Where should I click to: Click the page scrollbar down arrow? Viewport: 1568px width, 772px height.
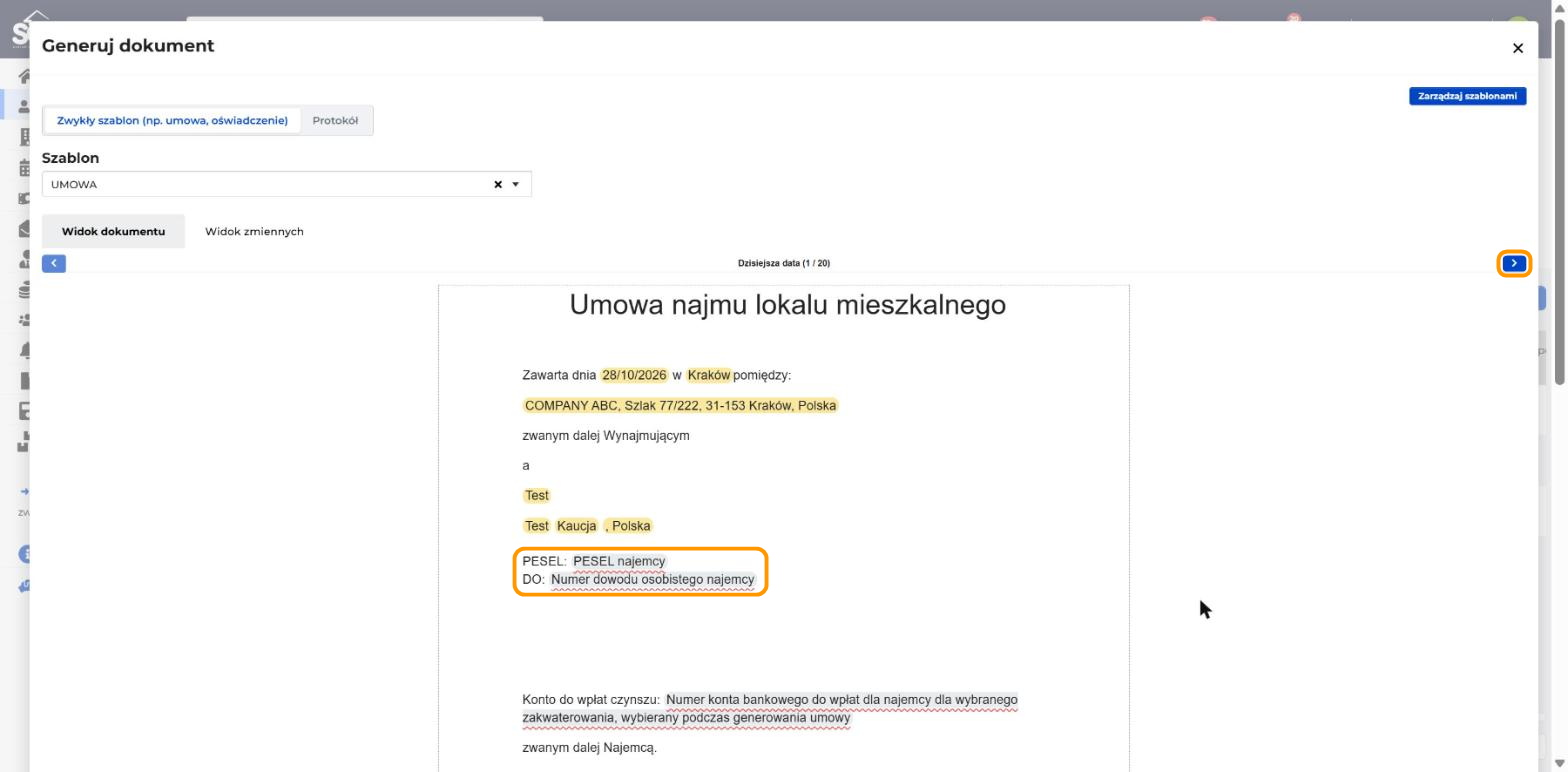(x=1560, y=763)
